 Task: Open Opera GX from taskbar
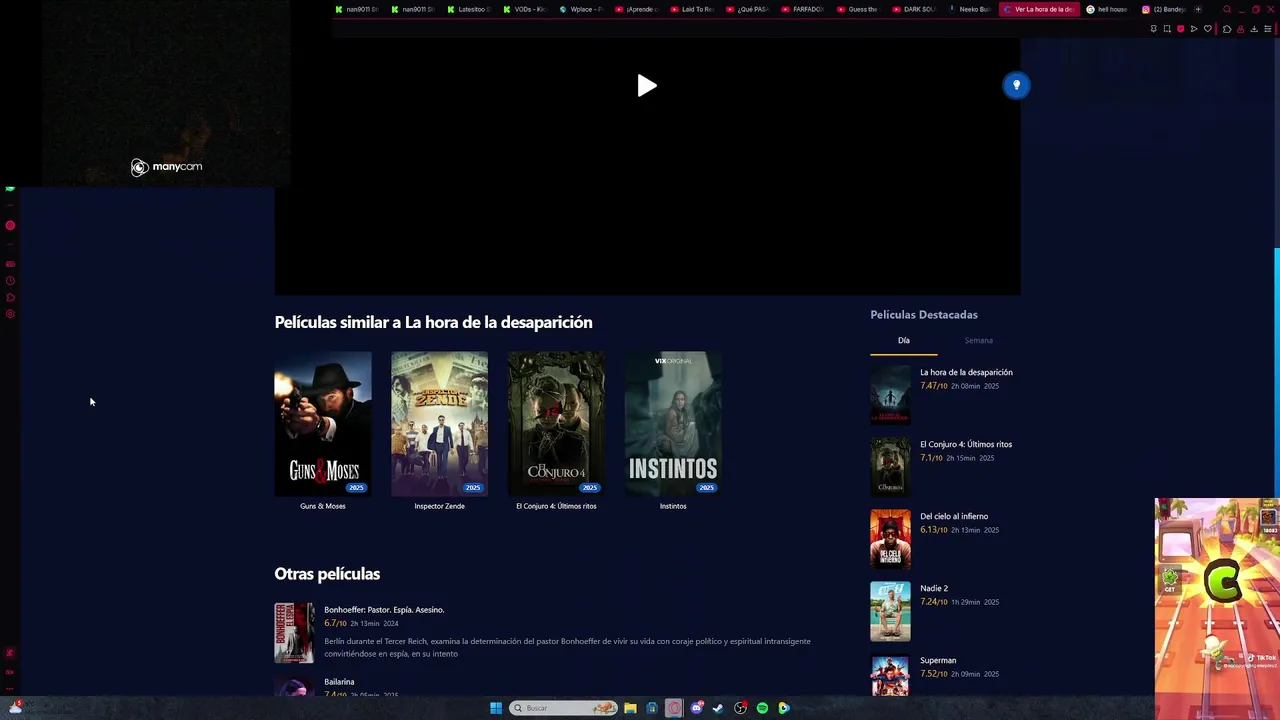tap(674, 708)
